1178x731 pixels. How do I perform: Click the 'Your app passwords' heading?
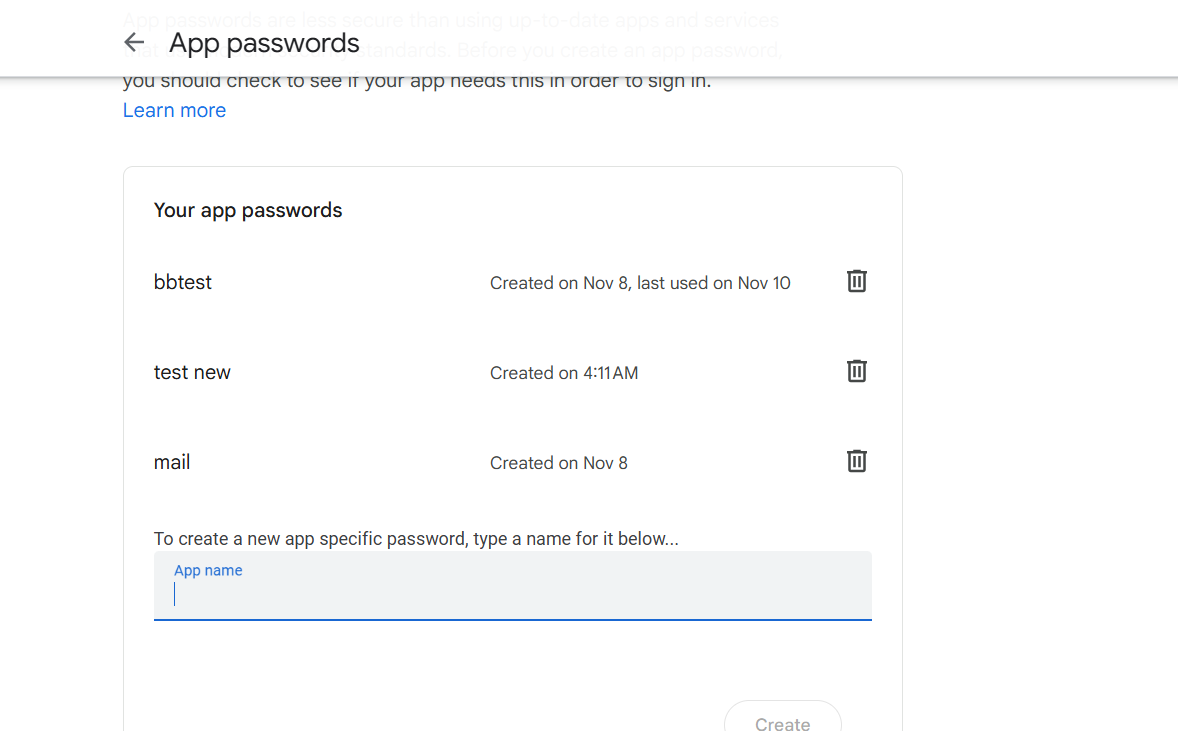tap(248, 210)
